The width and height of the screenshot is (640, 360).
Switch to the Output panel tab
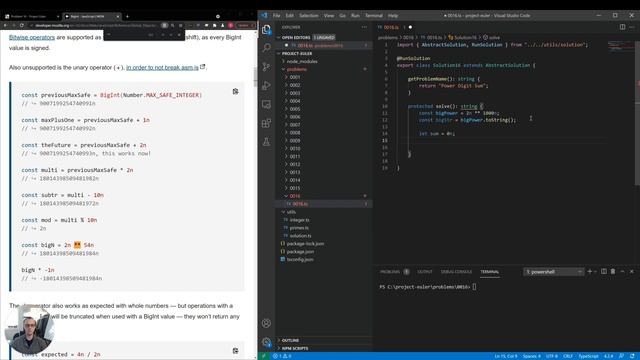point(424,272)
